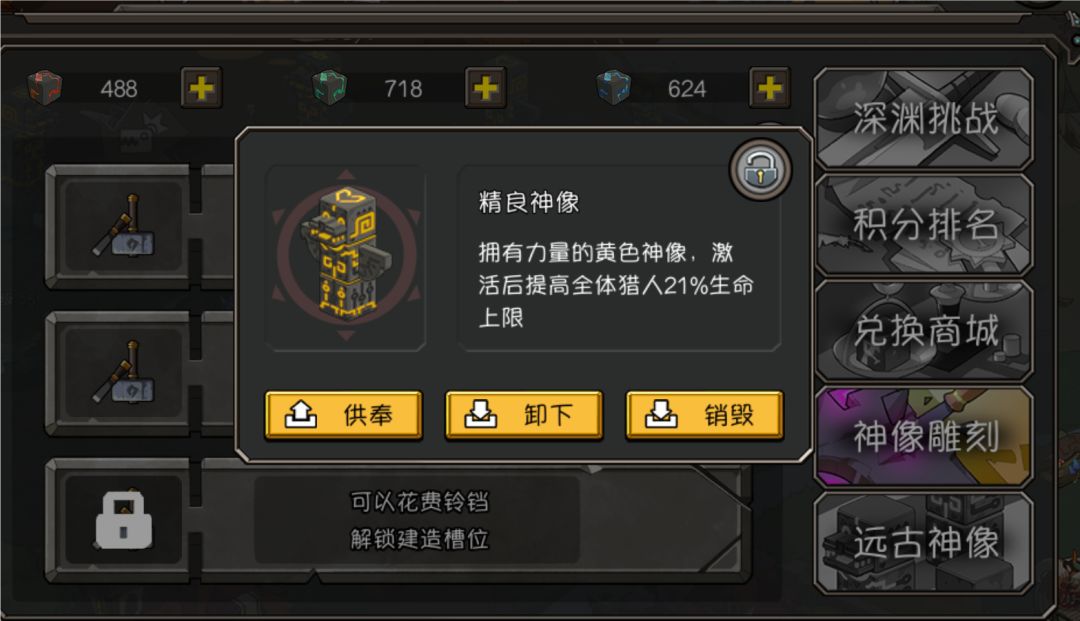Open the 深渊挑战 menu
1080x621 pixels.
[x=924, y=118]
